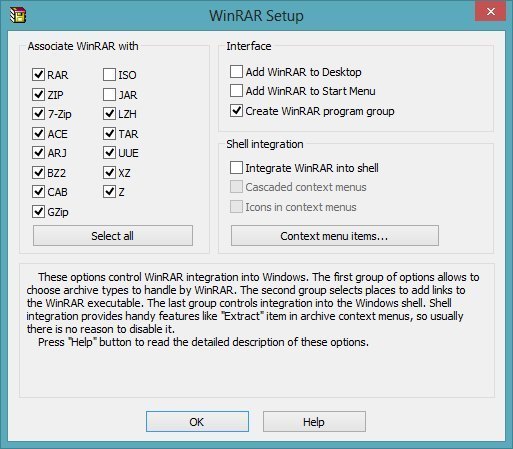Disable the UUE association

(109, 153)
